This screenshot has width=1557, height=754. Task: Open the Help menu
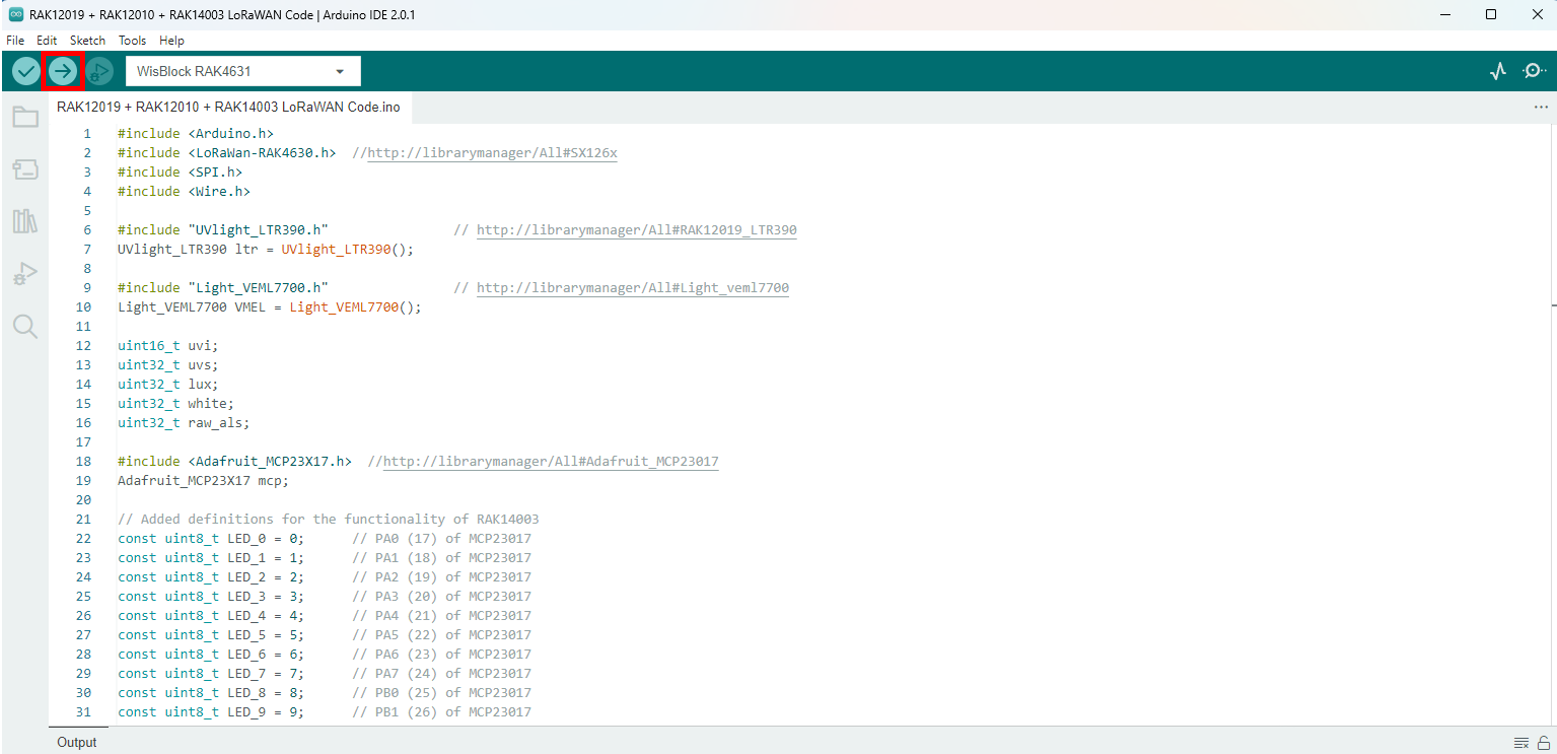[x=172, y=41]
